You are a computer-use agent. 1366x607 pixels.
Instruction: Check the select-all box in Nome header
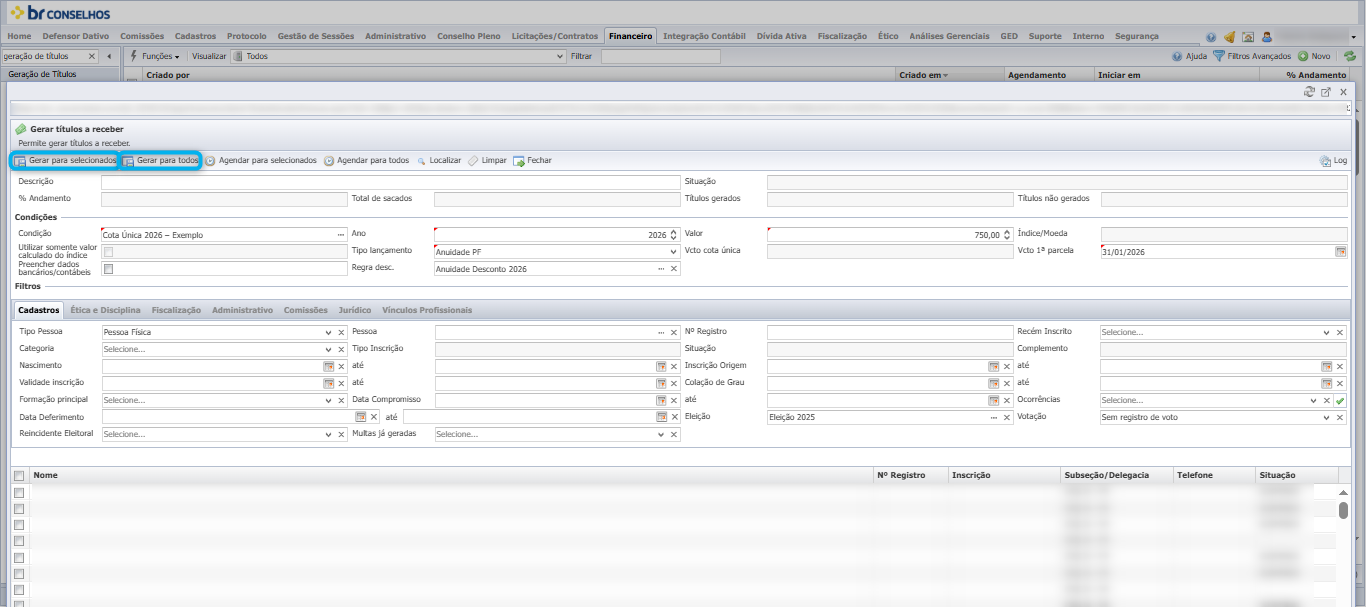[19, 476]
